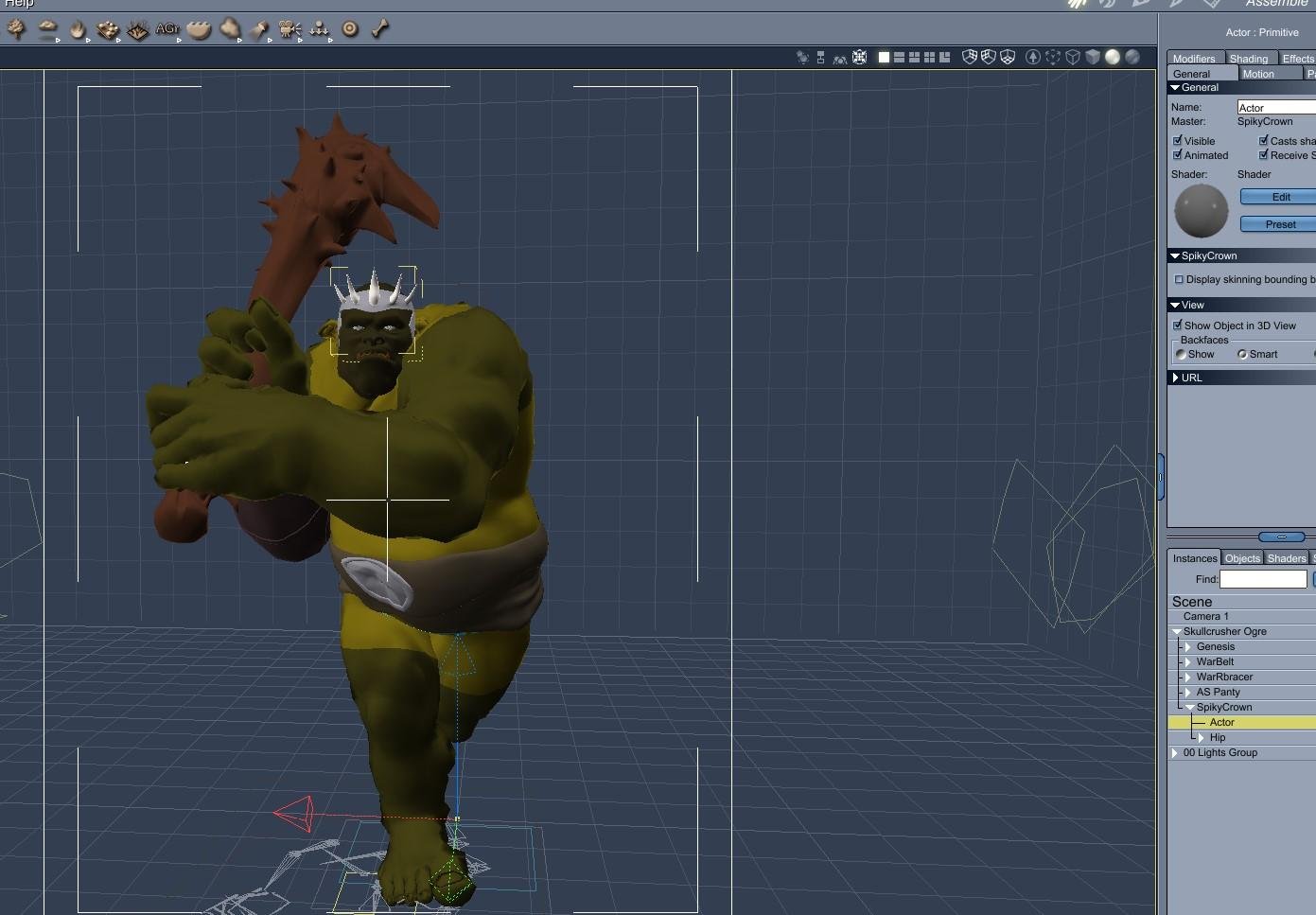This screenshot has width=1316, height=915.
Task: Choose the downward arrows force tool icon
Action: [x=320, y=29]
